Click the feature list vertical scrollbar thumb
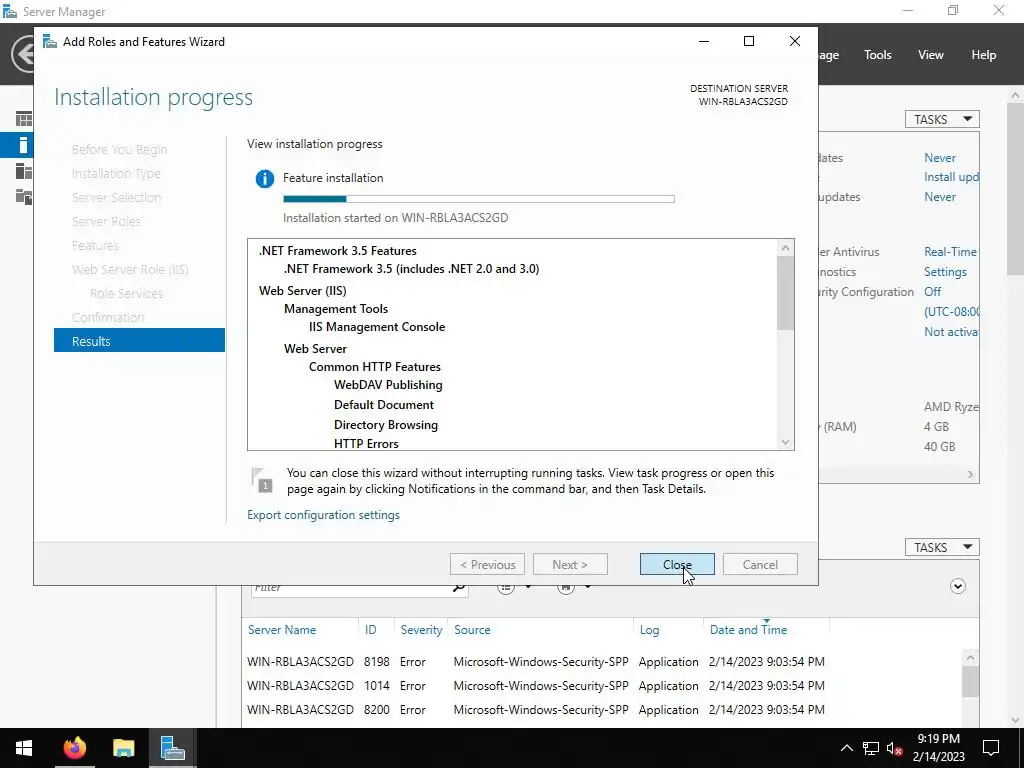 pyautogui.click(x=785, y=293)
